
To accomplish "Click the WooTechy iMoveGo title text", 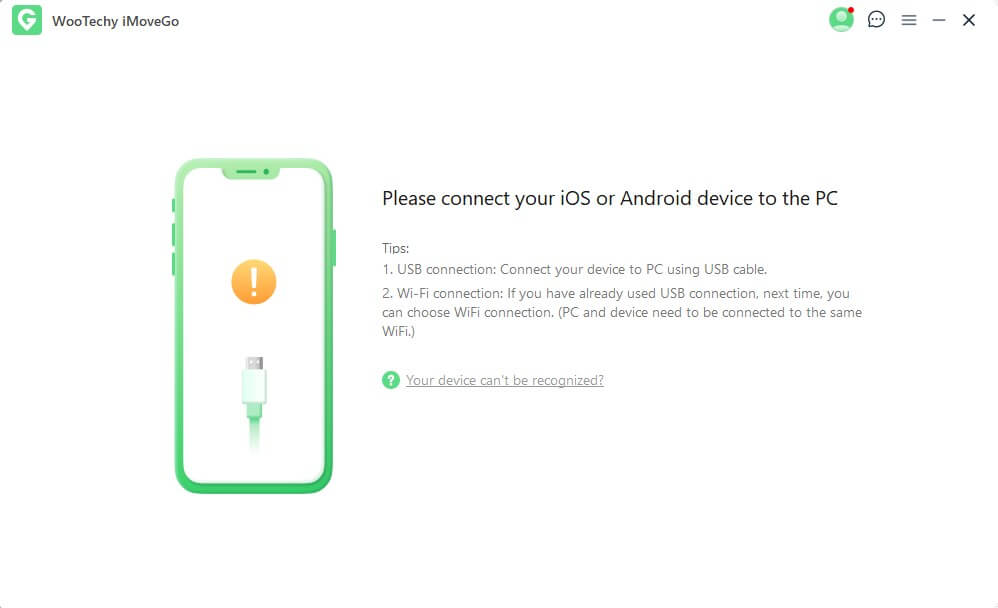I will pyautogui.click(x=115, y=21).
